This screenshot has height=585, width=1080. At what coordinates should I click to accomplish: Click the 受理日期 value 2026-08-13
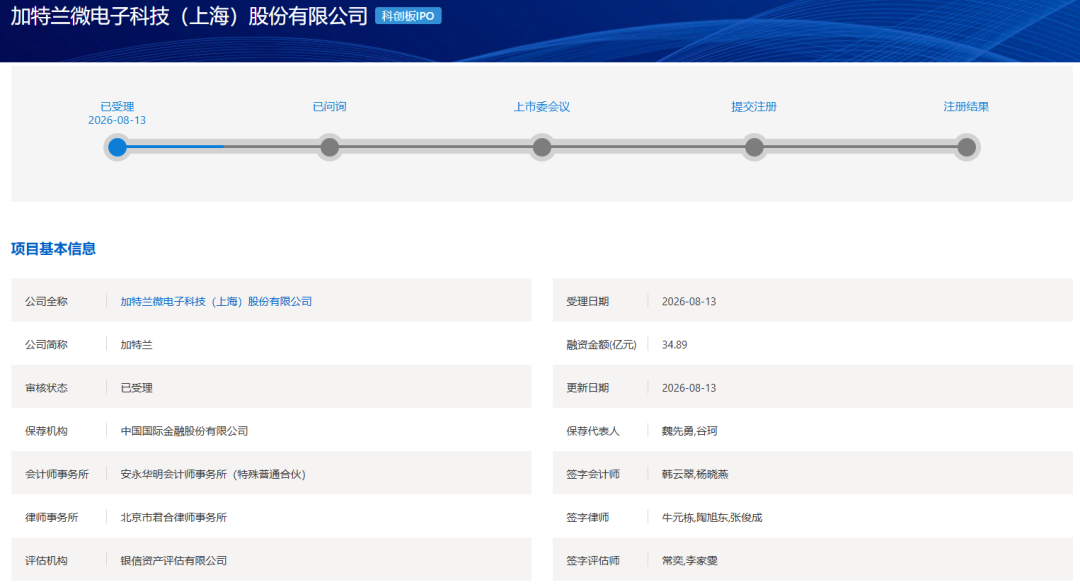(689, 301)
